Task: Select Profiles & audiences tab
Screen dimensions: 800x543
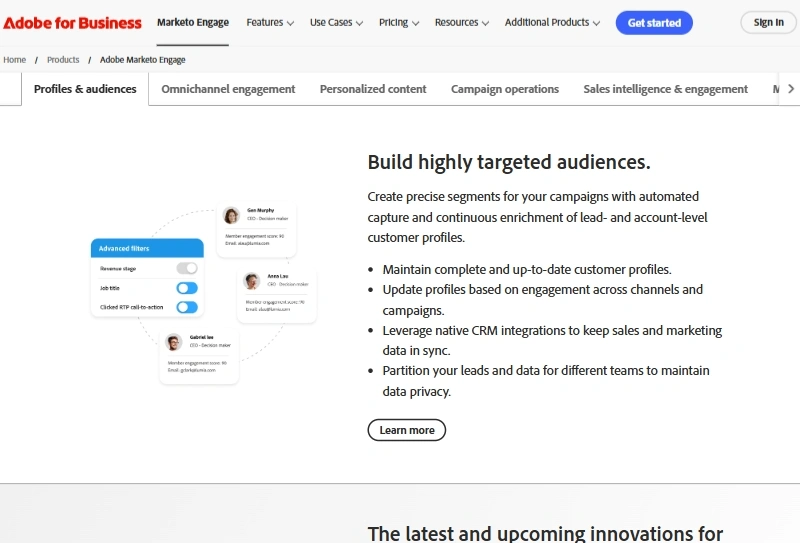Action: point(85,89)
